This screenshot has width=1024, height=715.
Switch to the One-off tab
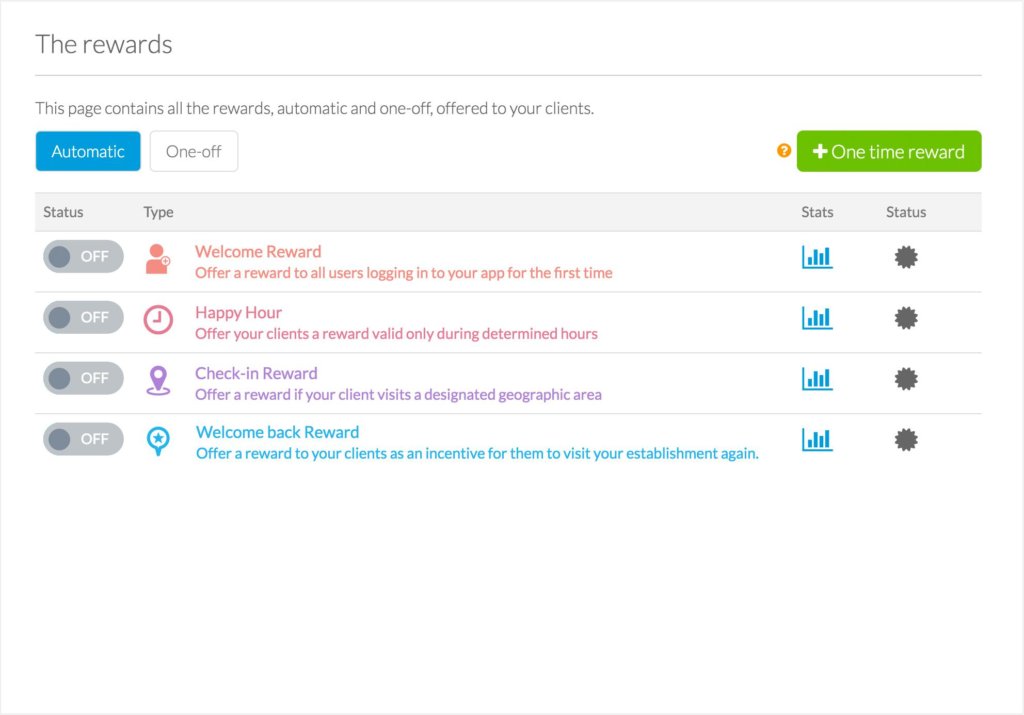(x=194, y=151)
